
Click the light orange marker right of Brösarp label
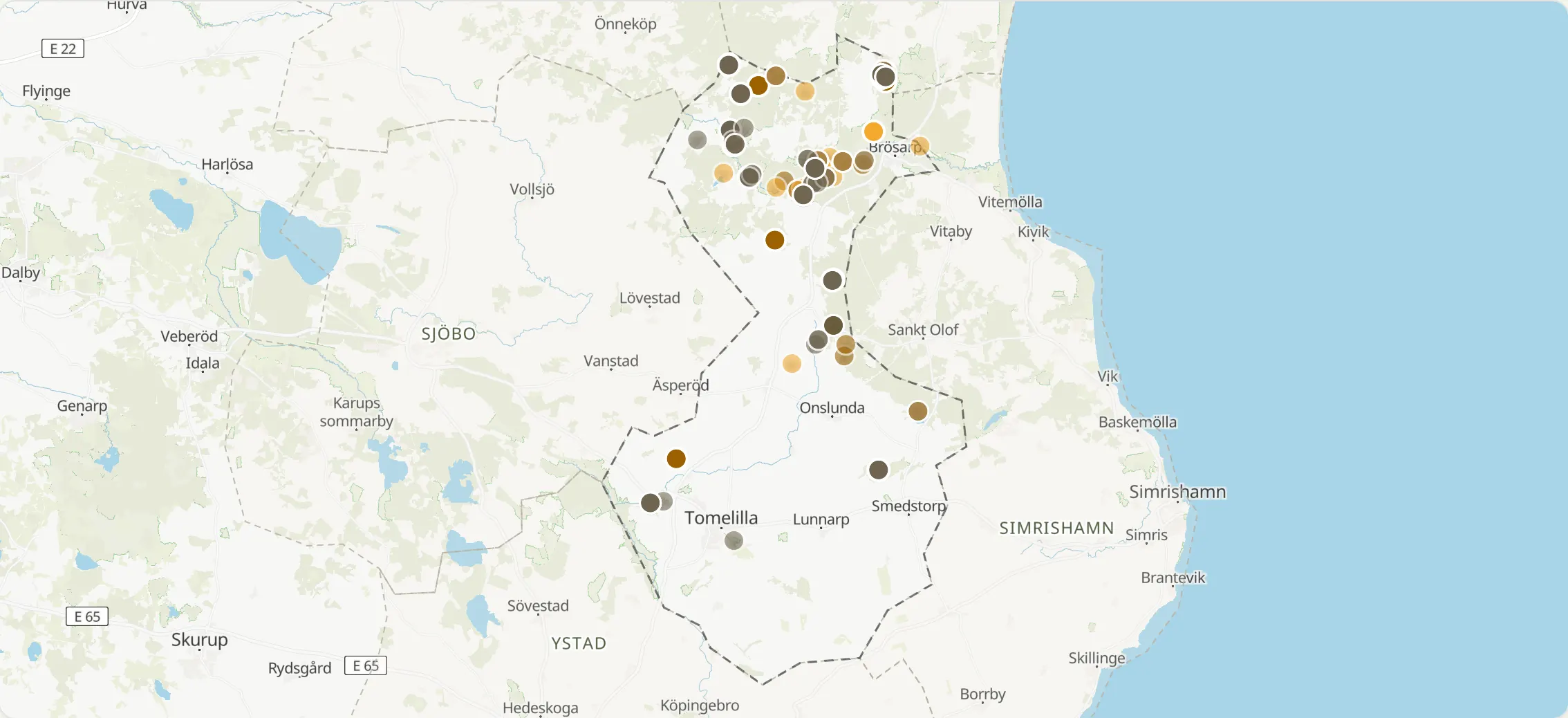[x=919, y=147]
